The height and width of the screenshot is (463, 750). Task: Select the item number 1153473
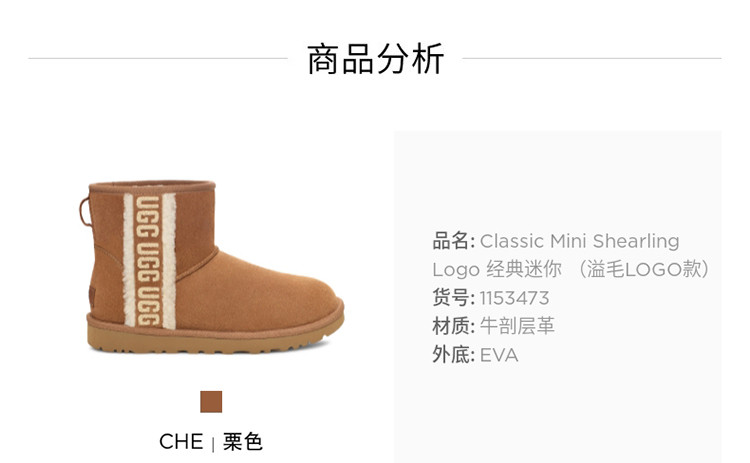pos(514,298)
